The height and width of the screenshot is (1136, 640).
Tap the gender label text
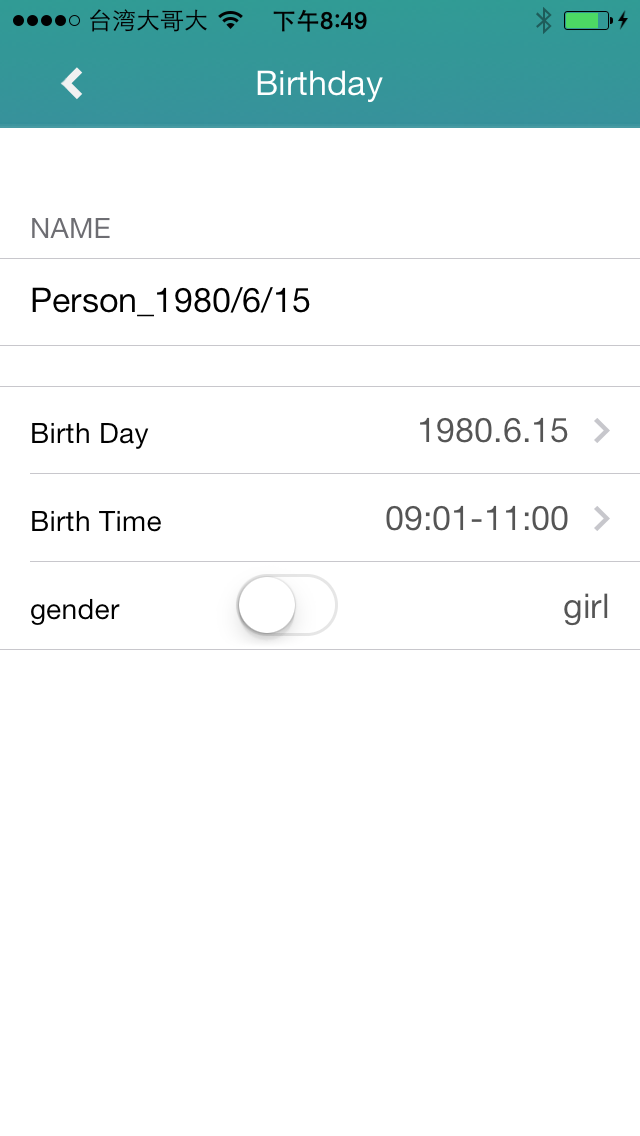click(75, 610)
